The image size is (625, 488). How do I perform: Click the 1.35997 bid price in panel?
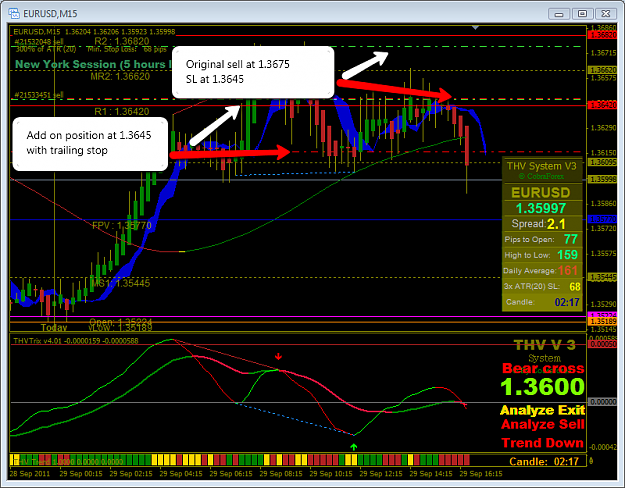point(540,208)
